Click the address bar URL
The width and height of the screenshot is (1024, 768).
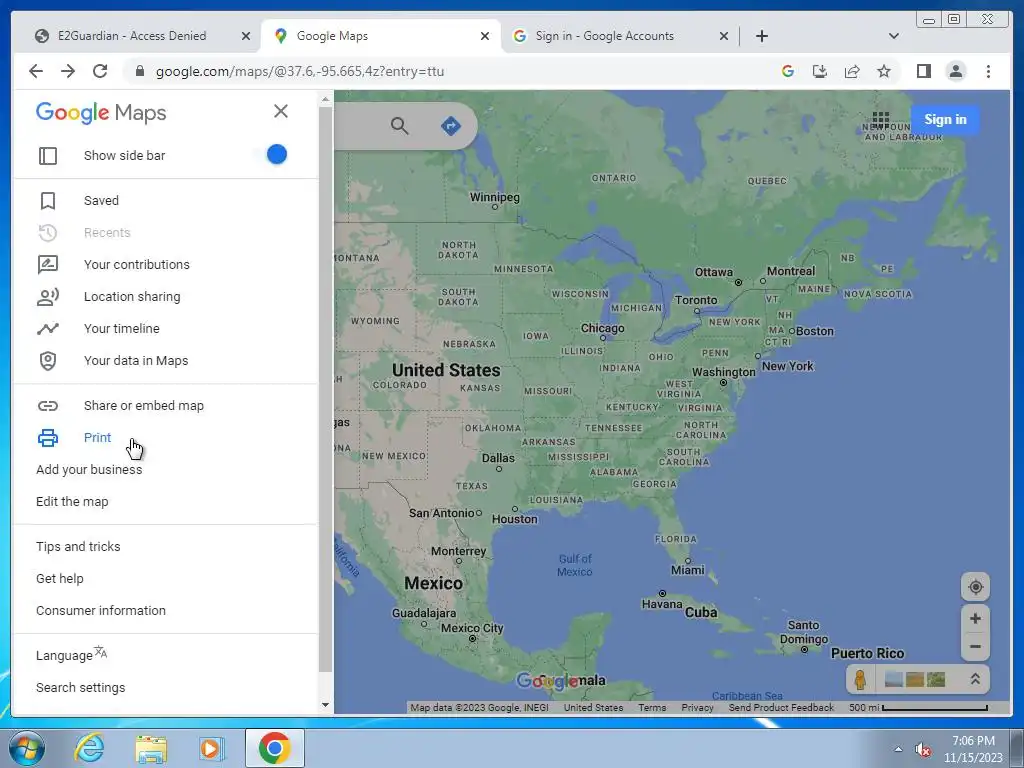(300, 72)
